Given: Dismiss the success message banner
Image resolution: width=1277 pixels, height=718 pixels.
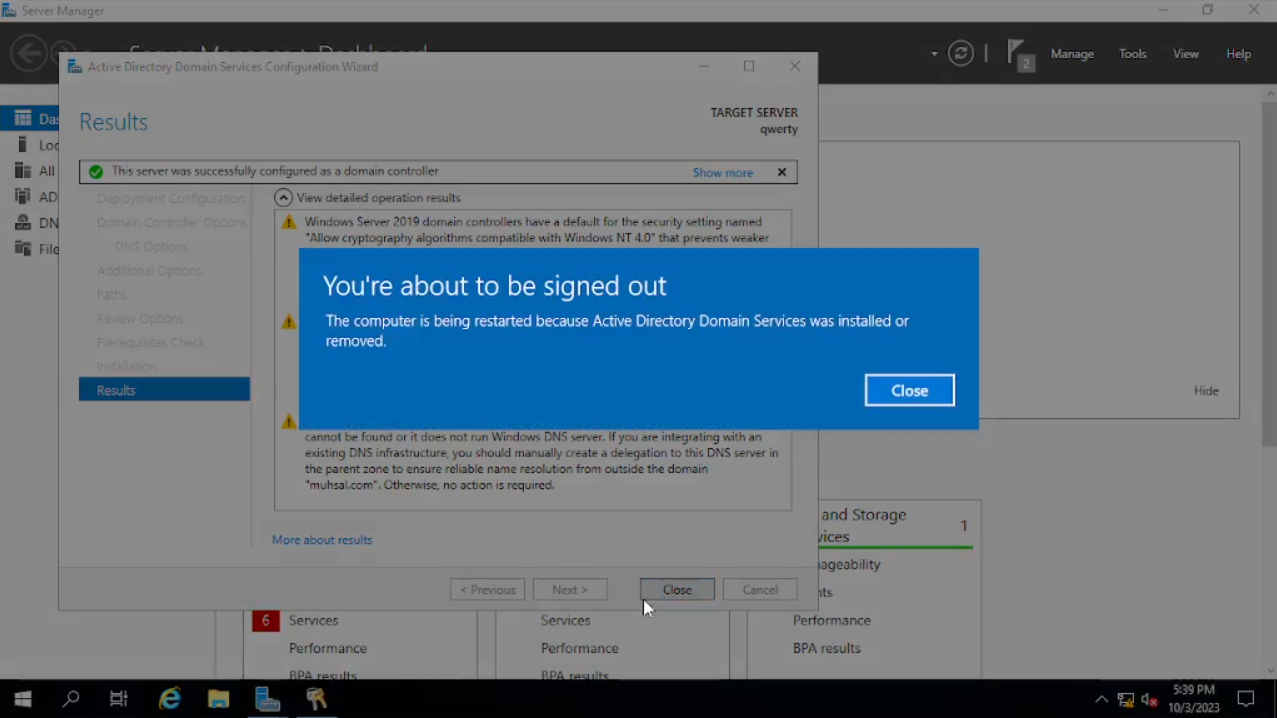Looking at the screenshot, I should click(782, 172).
